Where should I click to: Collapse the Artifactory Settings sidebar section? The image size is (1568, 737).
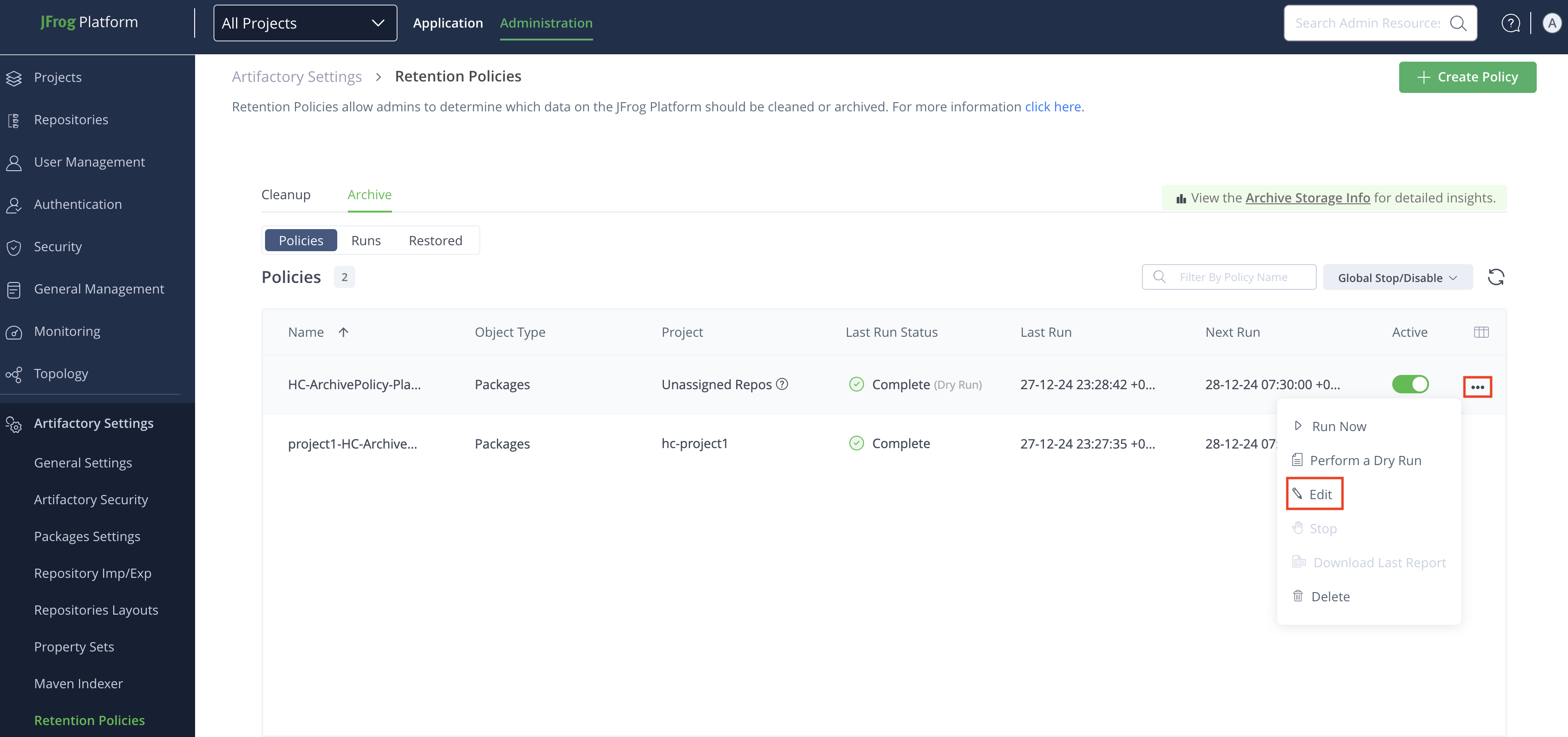pyautogui.click(x=94, y=423)
